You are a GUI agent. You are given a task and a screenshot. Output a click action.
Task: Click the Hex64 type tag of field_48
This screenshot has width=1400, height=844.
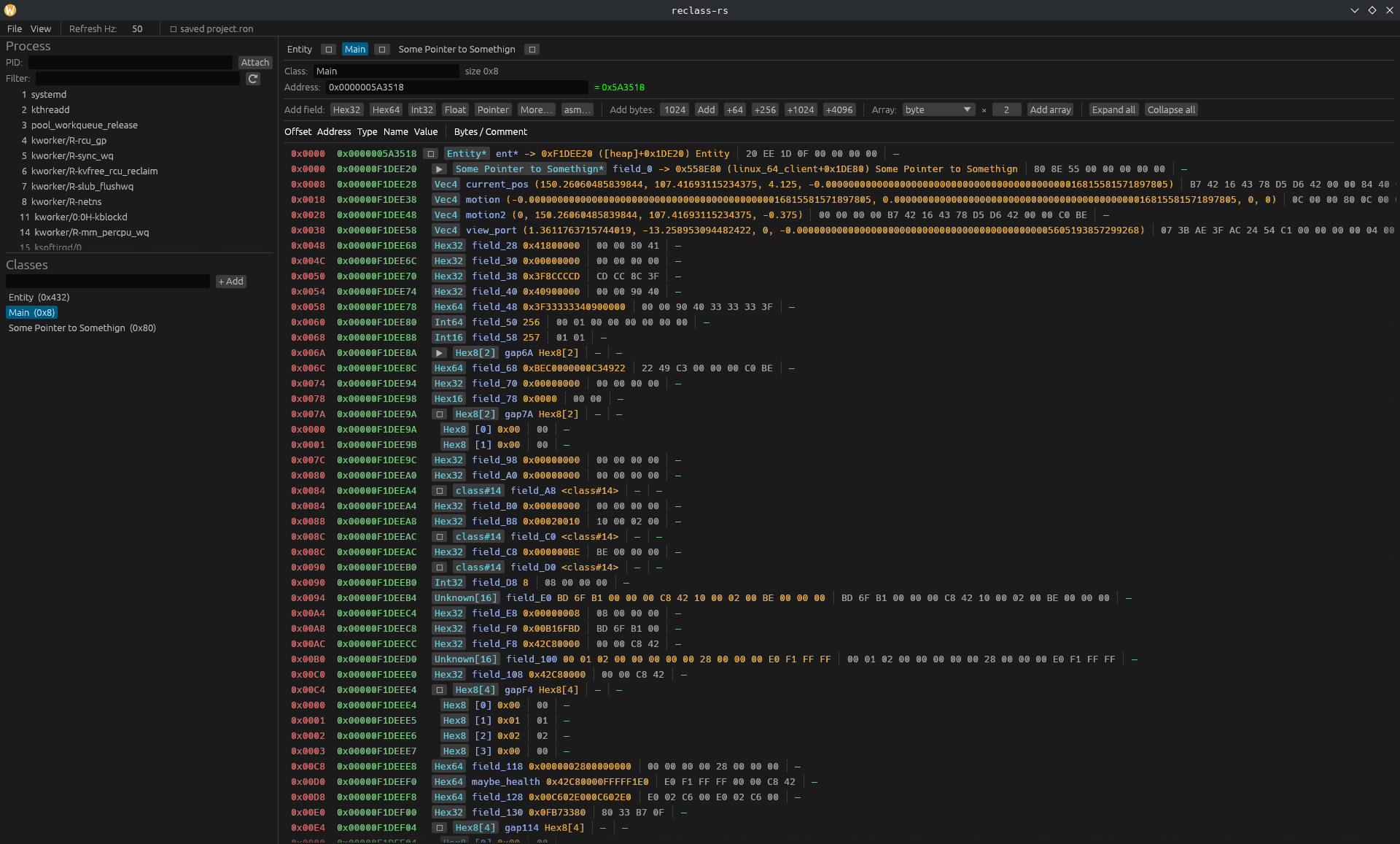pyautogui.click(x=448, y=307)
